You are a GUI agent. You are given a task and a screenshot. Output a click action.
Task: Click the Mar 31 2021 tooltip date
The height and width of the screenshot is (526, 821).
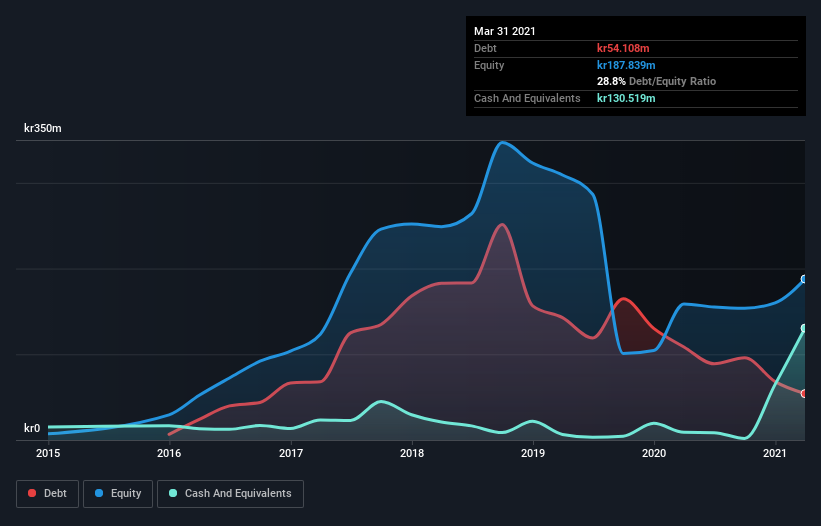coord(505,31)
